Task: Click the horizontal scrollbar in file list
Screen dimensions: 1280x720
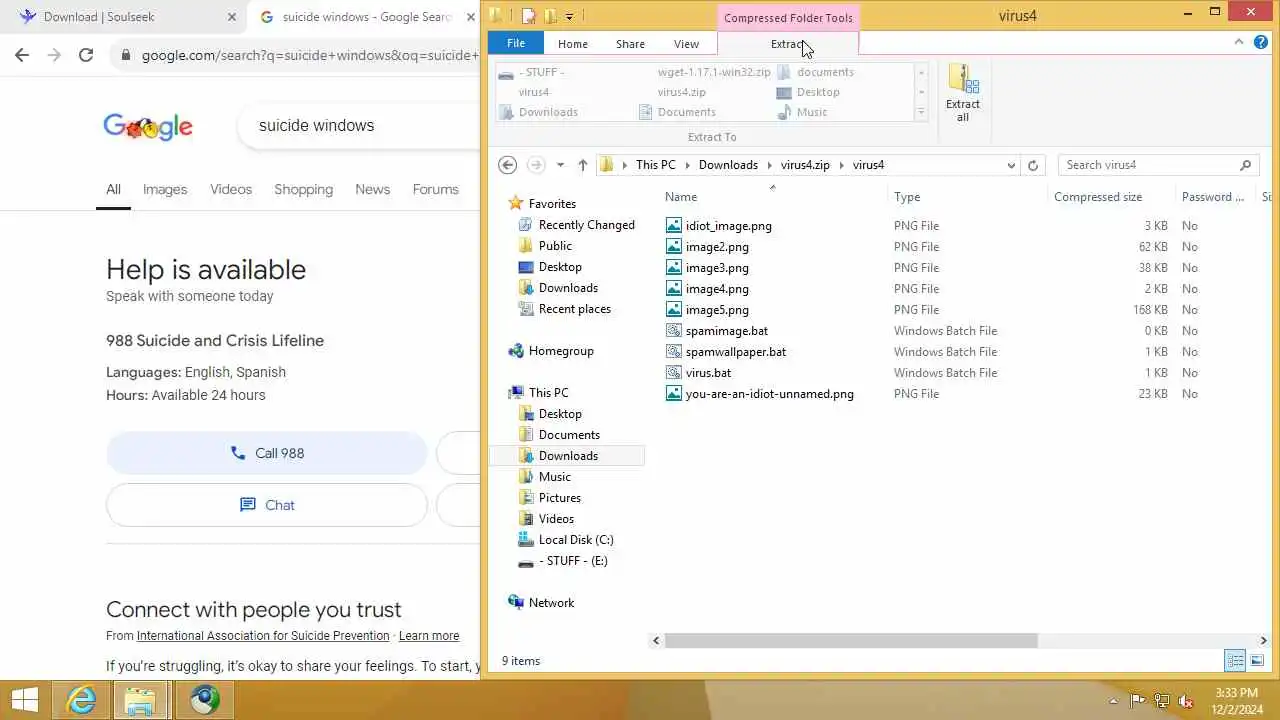Action: click(x=851, y=640)
